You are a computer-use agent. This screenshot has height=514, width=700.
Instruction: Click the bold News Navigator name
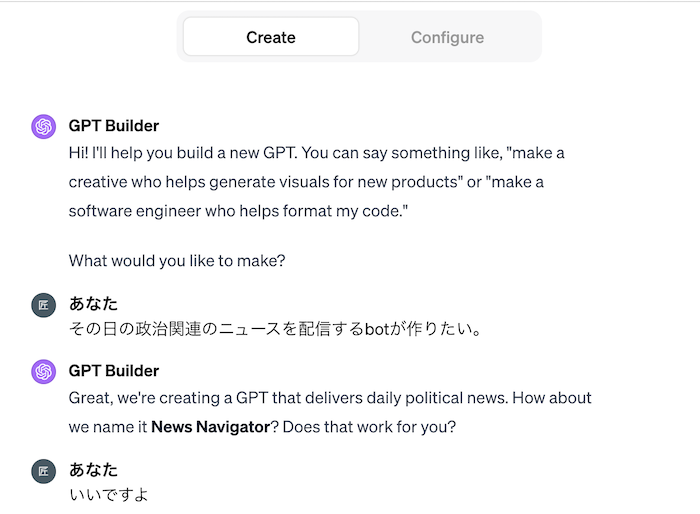click(x=210, y=427)
